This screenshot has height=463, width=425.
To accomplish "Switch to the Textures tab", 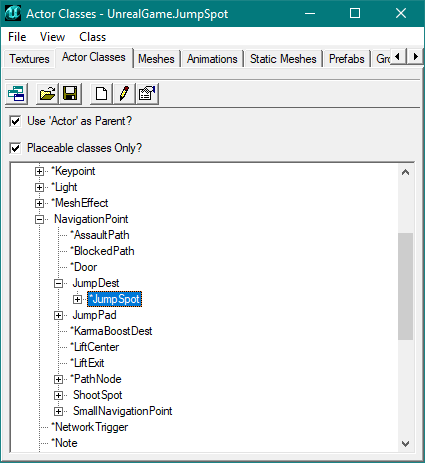I will click(29, 59).
